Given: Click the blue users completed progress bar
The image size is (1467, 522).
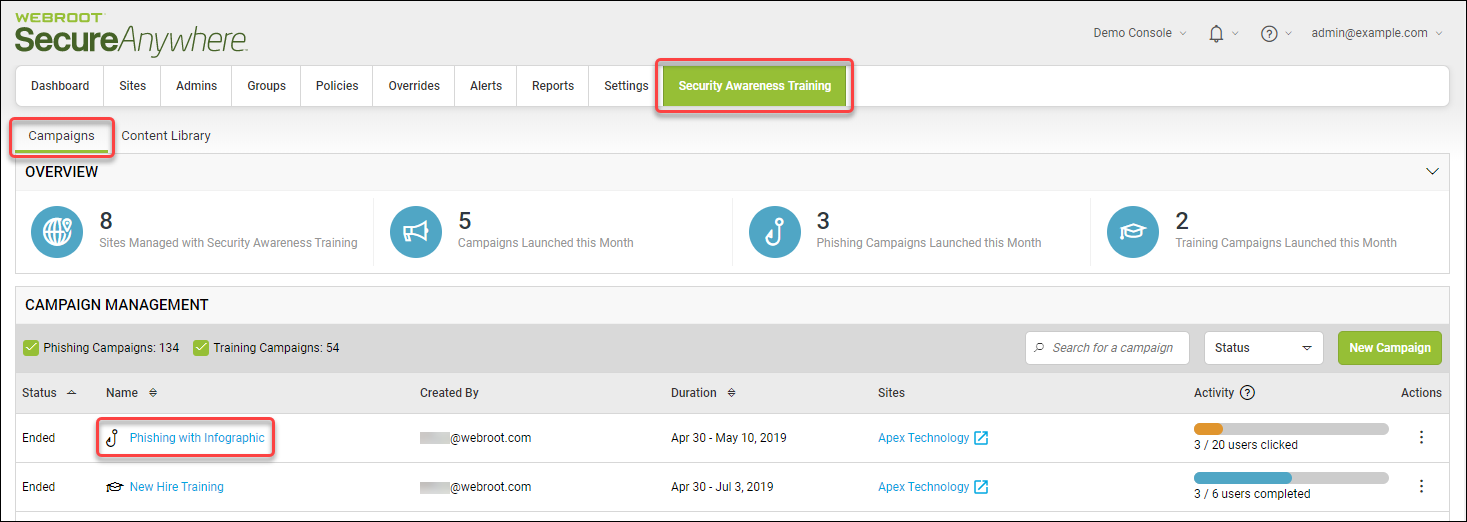Looking at the screenshot, I should click(1291, 478).
